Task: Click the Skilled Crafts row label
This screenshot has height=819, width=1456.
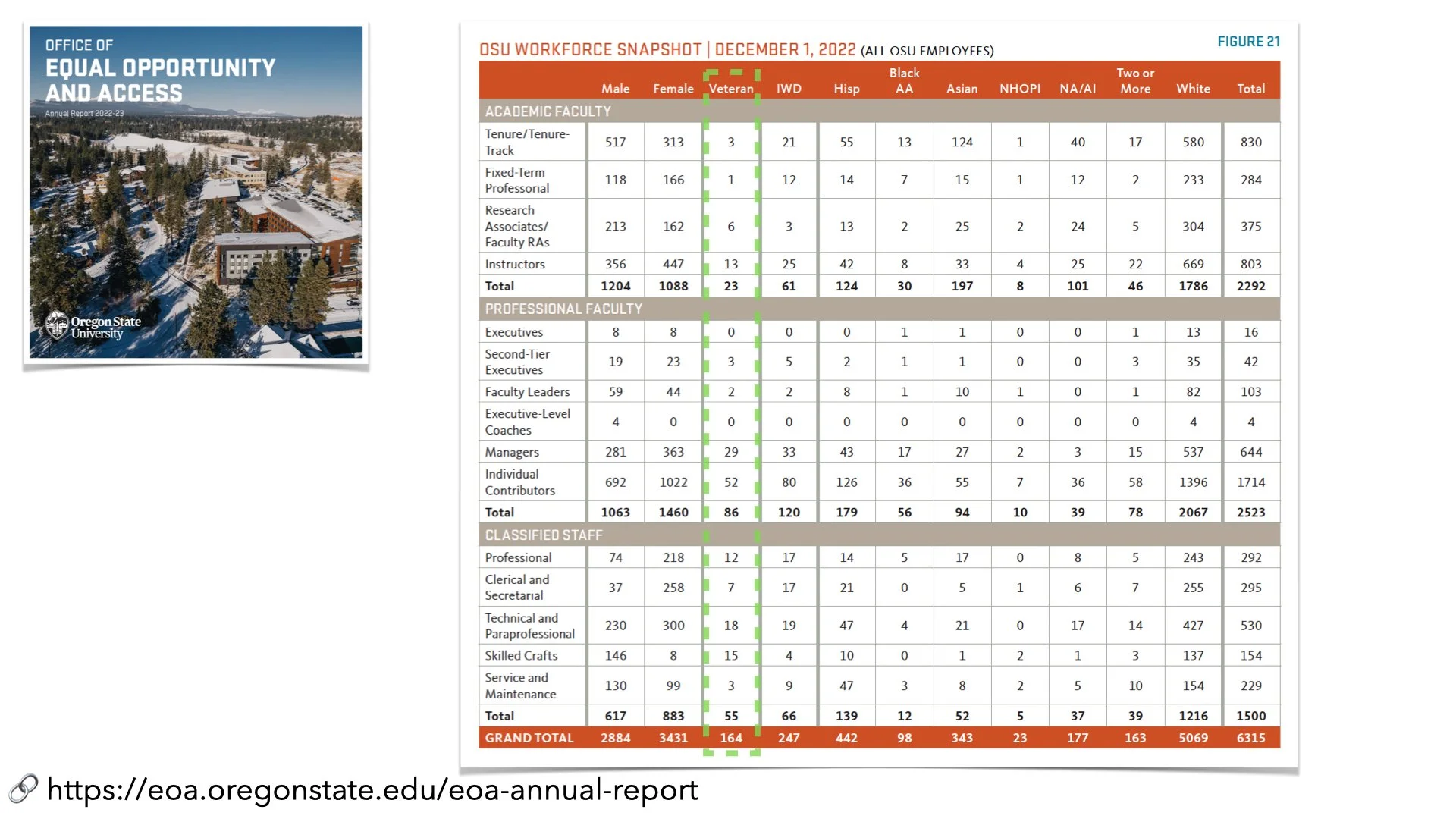Action: tap(521, 655)
